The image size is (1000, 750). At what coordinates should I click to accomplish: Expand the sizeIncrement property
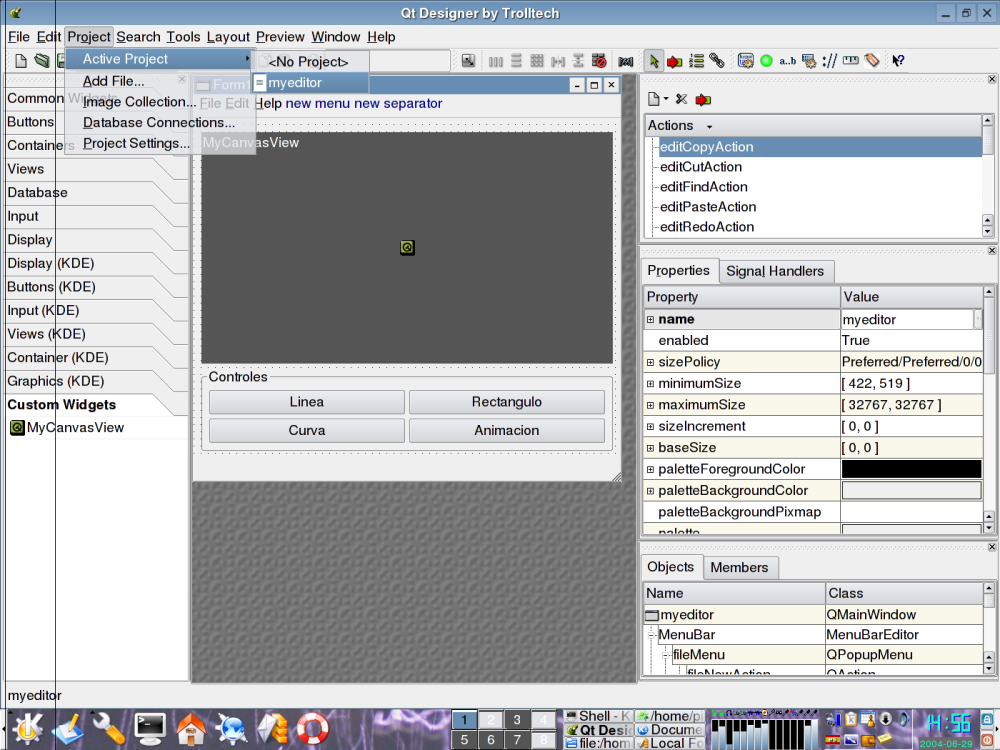coord(651,427)
